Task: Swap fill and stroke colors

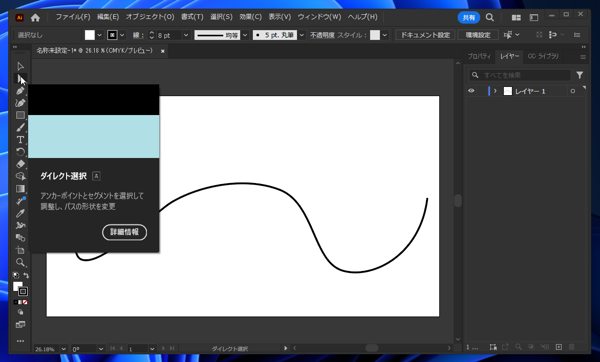Action: [26, 275]
